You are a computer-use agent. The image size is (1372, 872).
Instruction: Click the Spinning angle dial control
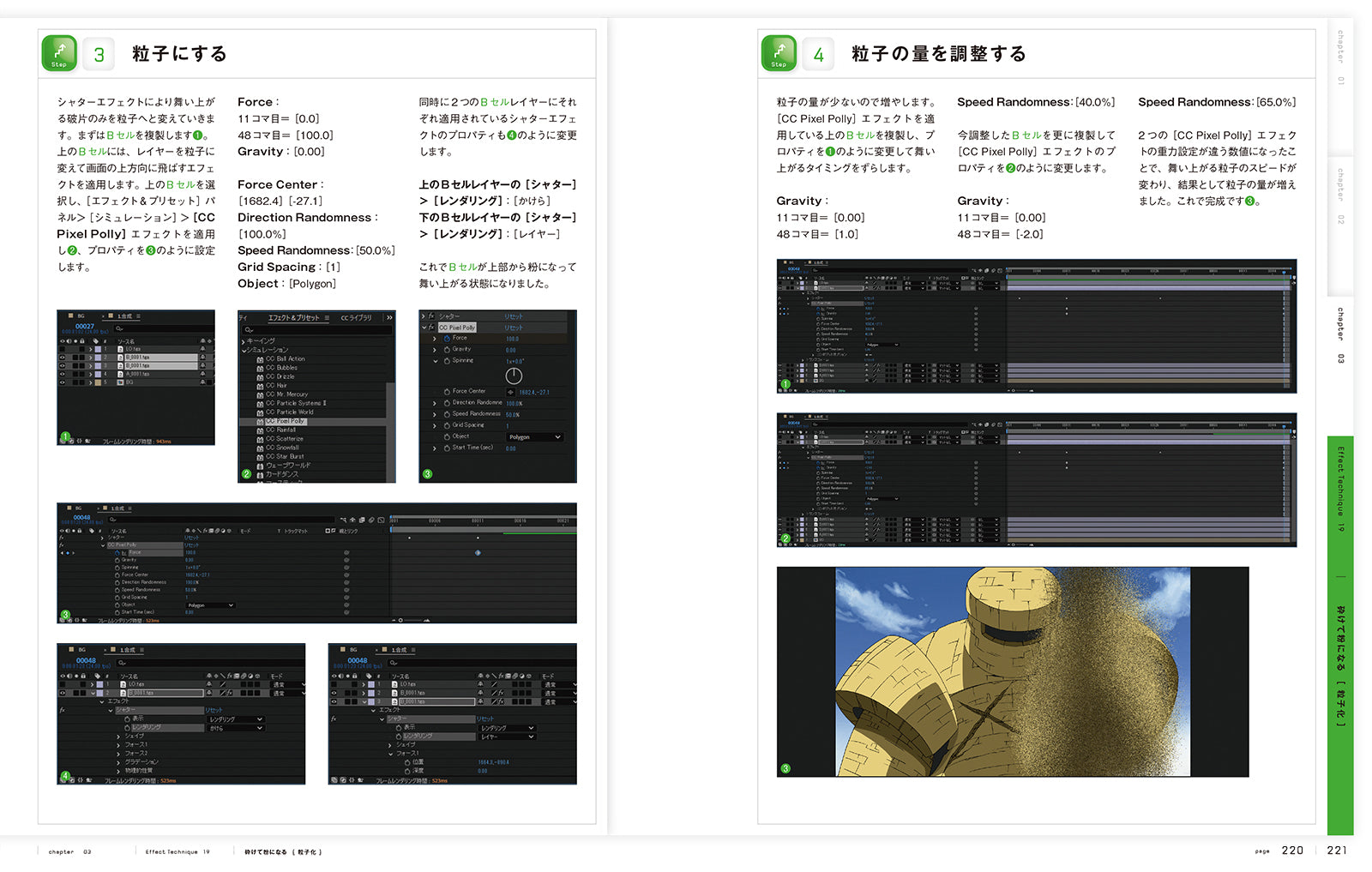[514, 376]
